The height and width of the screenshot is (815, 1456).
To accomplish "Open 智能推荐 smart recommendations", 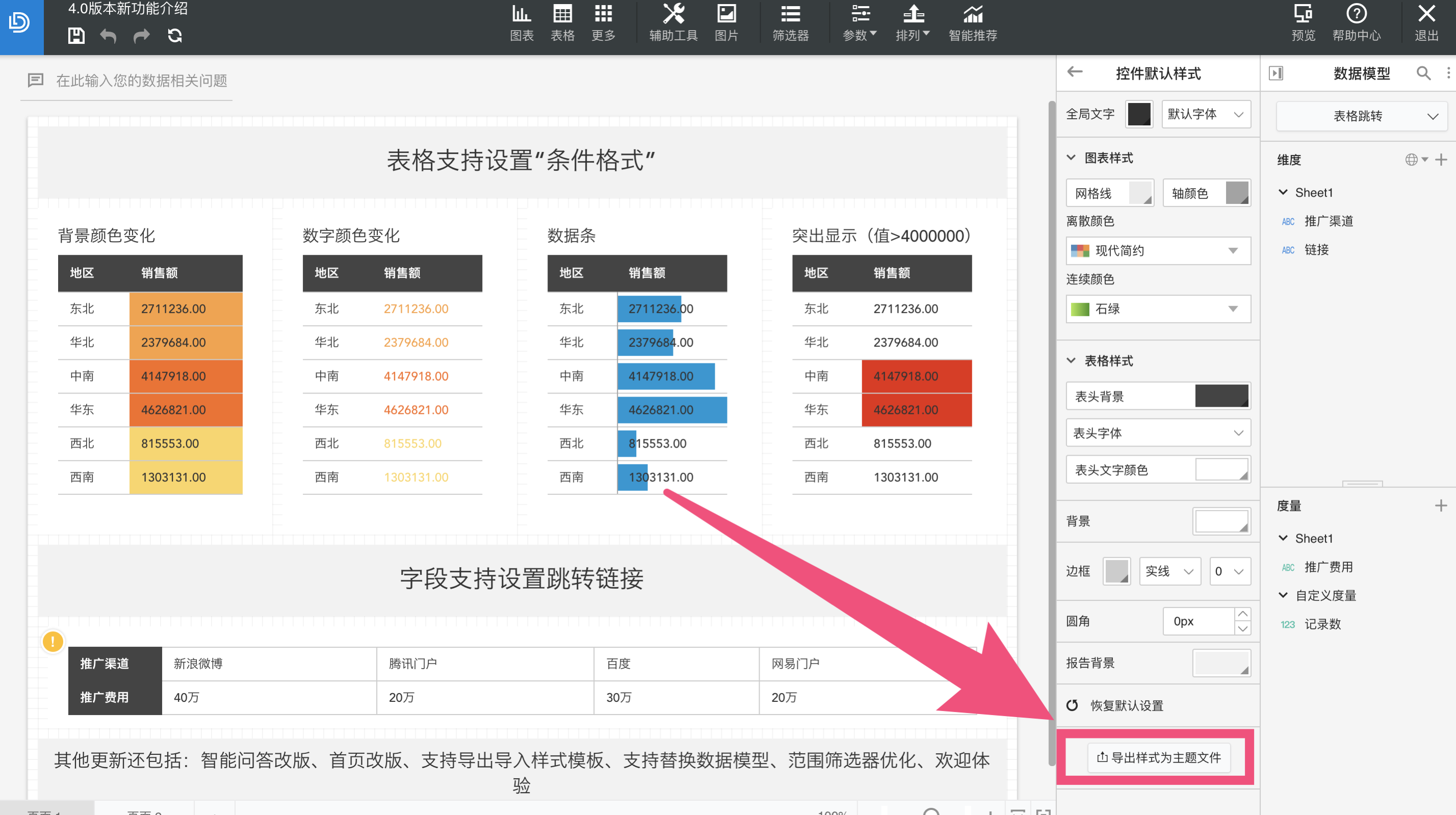I will 973,22.
